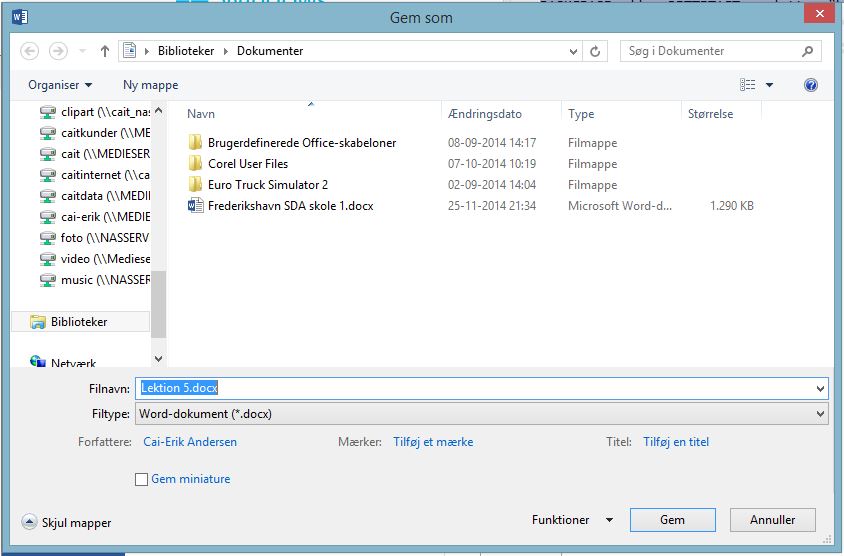The width and height of the screenshot is (844, 556).
Task: Go forward with the forward arrow
Action: click(58, 51)
